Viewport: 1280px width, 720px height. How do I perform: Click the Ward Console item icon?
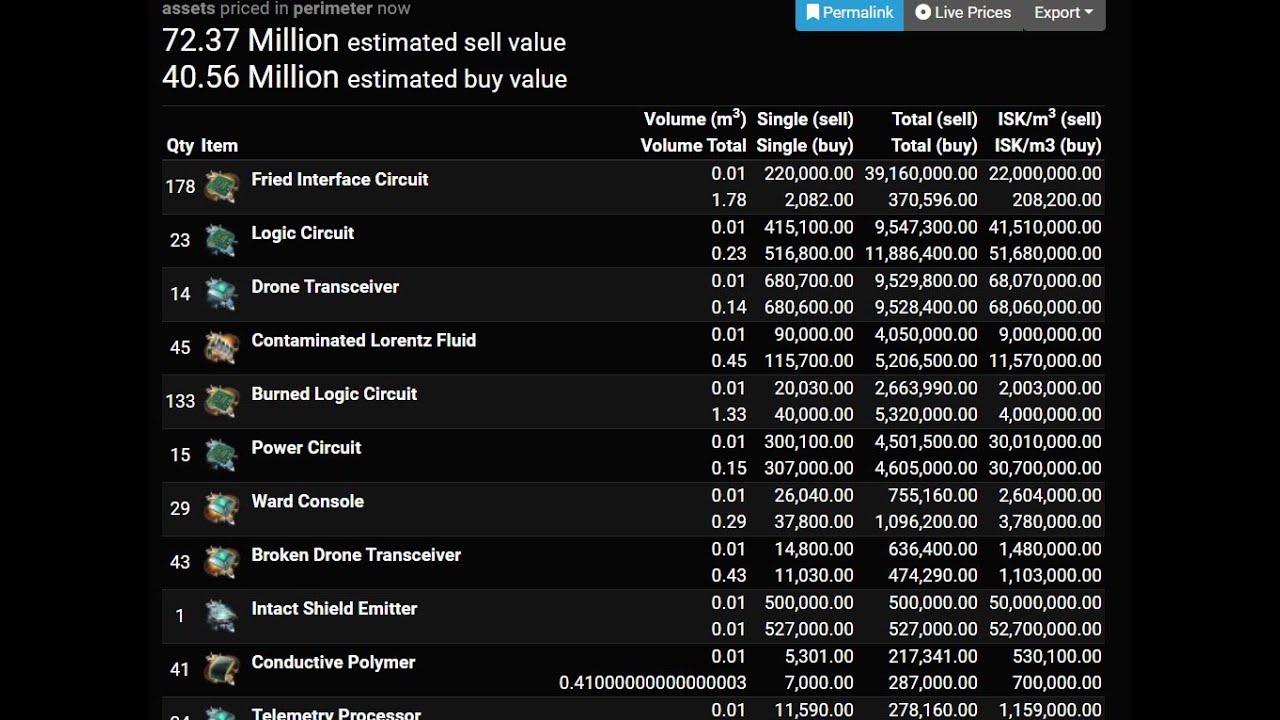coord(221,508)
